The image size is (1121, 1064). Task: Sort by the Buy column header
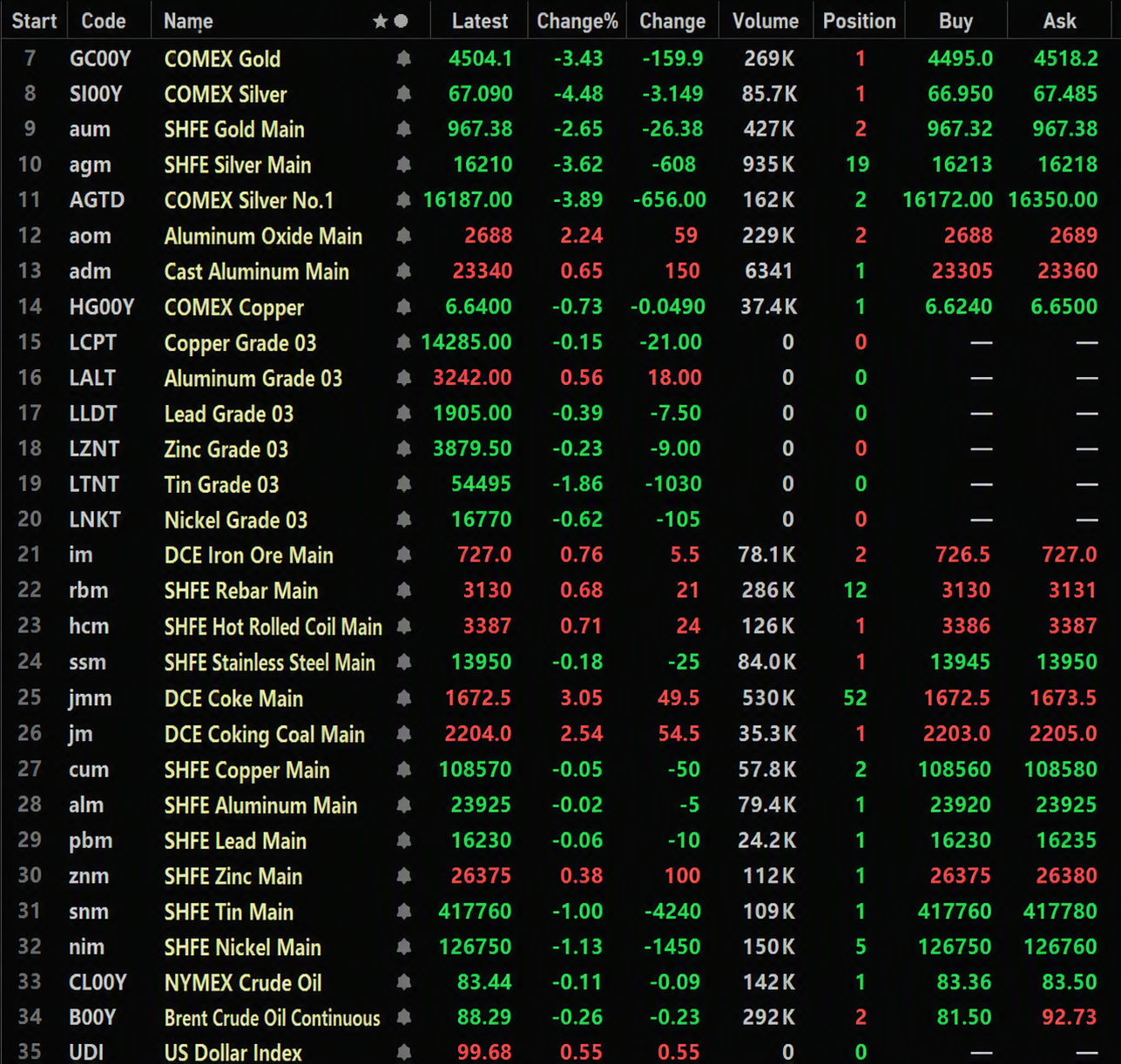[x=956, y=21]
